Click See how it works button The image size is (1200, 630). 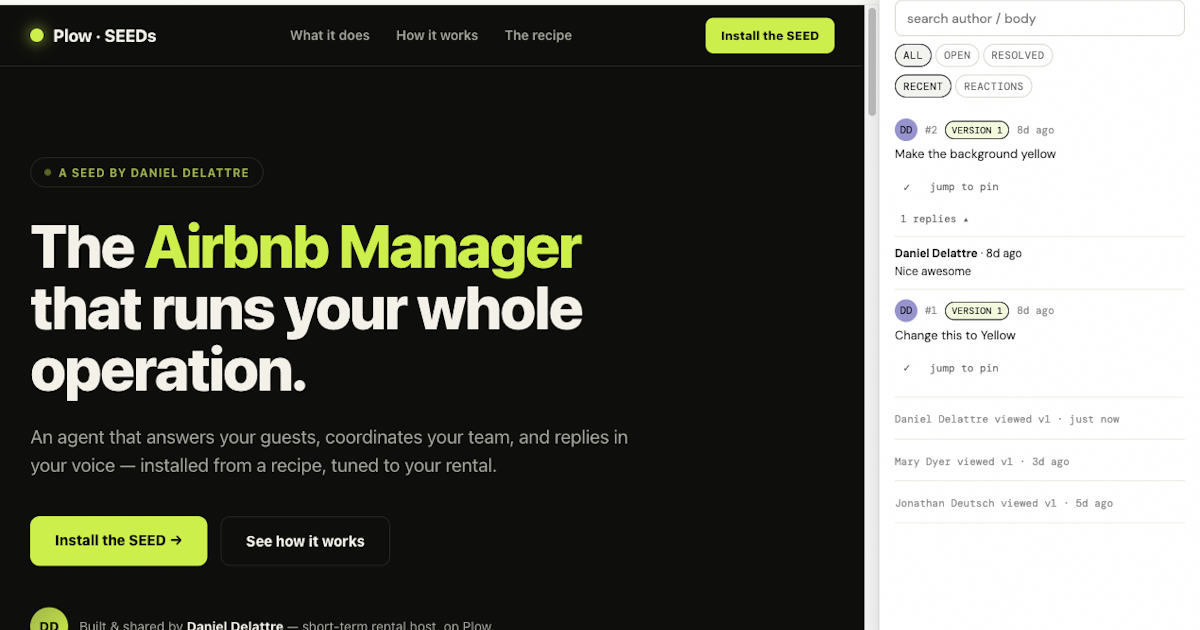(x=305, y=541)
